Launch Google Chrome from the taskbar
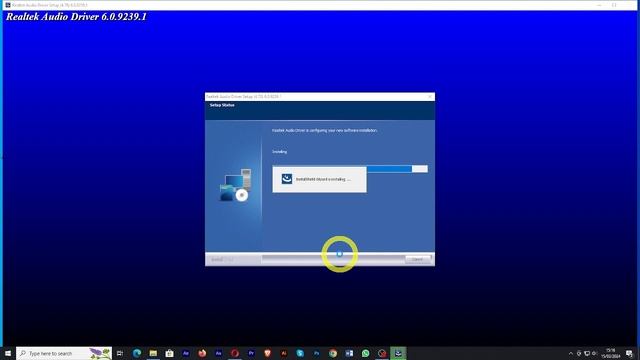The height and width of the screenshot is (360, 640). [x=333, y=353]
